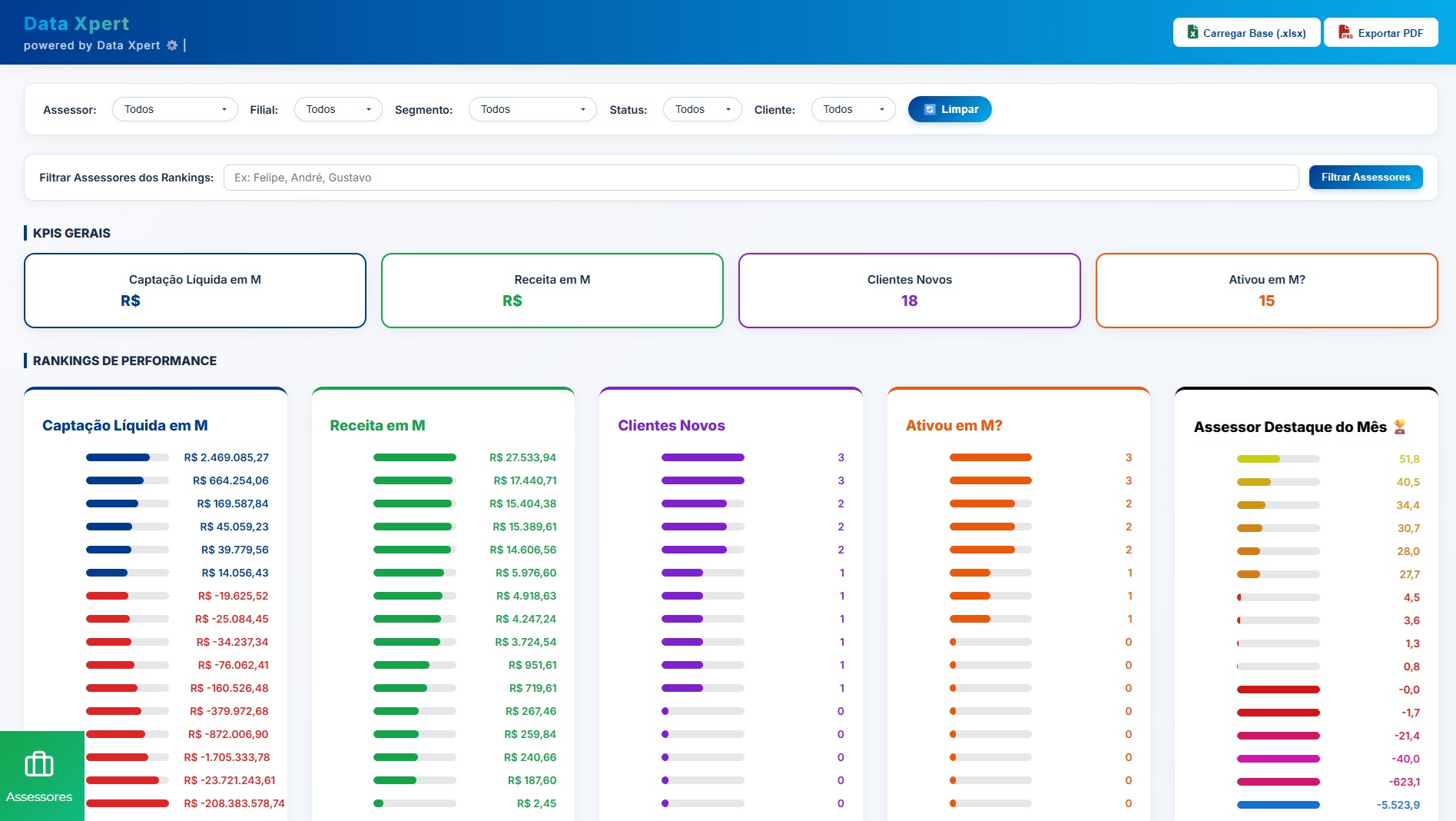Viewport: 1456px width, 821px height.
Task: Select the Captação Líquida em M KPI card
Action: (x=195, y=291)
